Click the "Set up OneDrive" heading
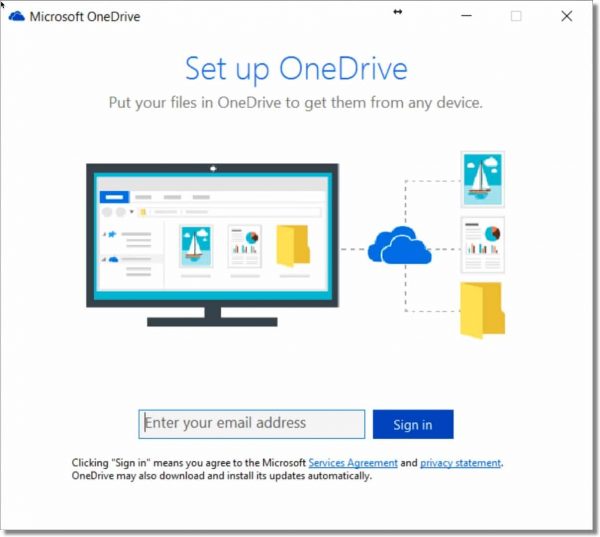Image resolution: width=600 pixels, height=537 pixels. click(296, 69)
